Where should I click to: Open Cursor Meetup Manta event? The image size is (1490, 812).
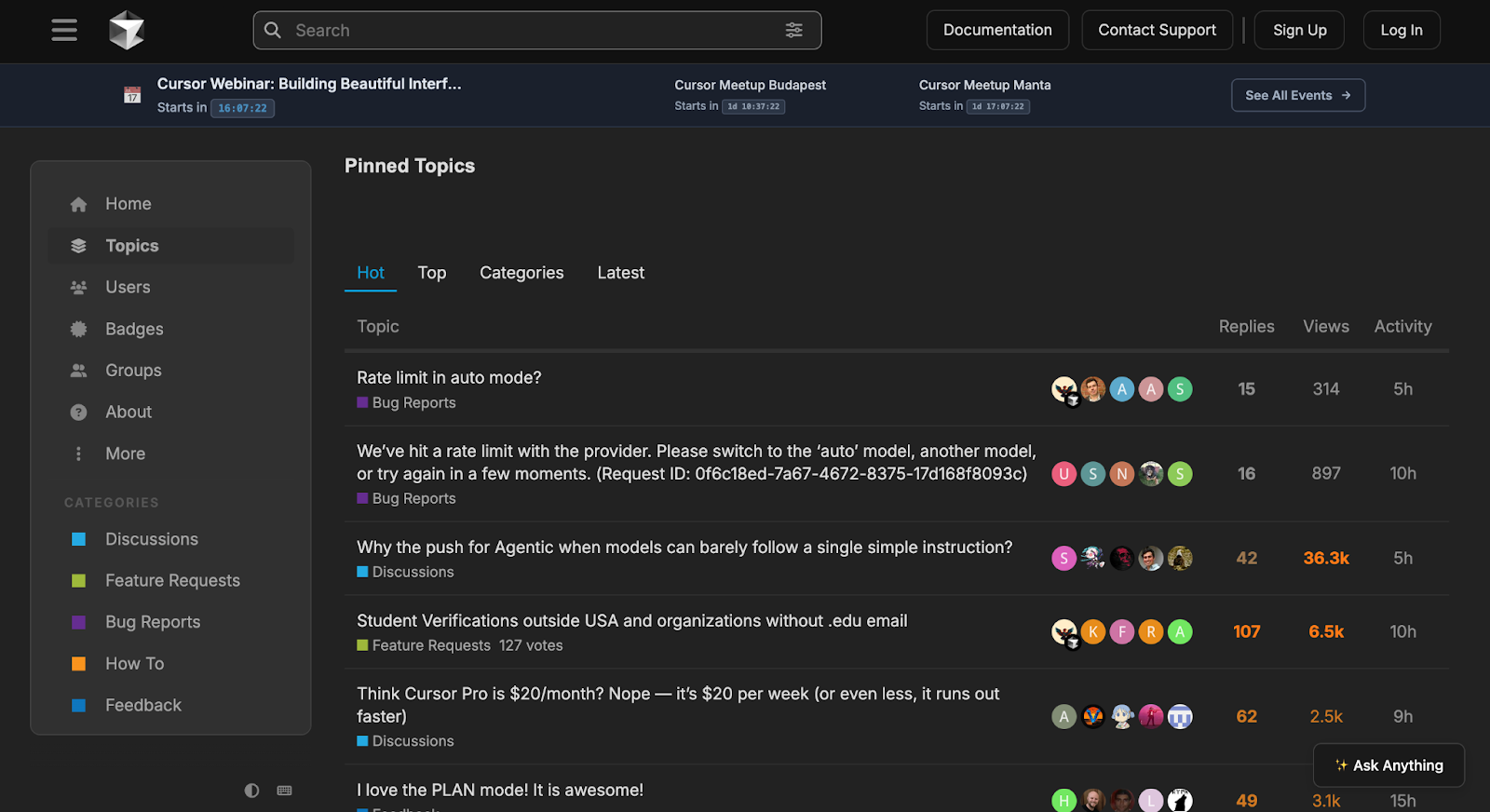click(984, 85)
